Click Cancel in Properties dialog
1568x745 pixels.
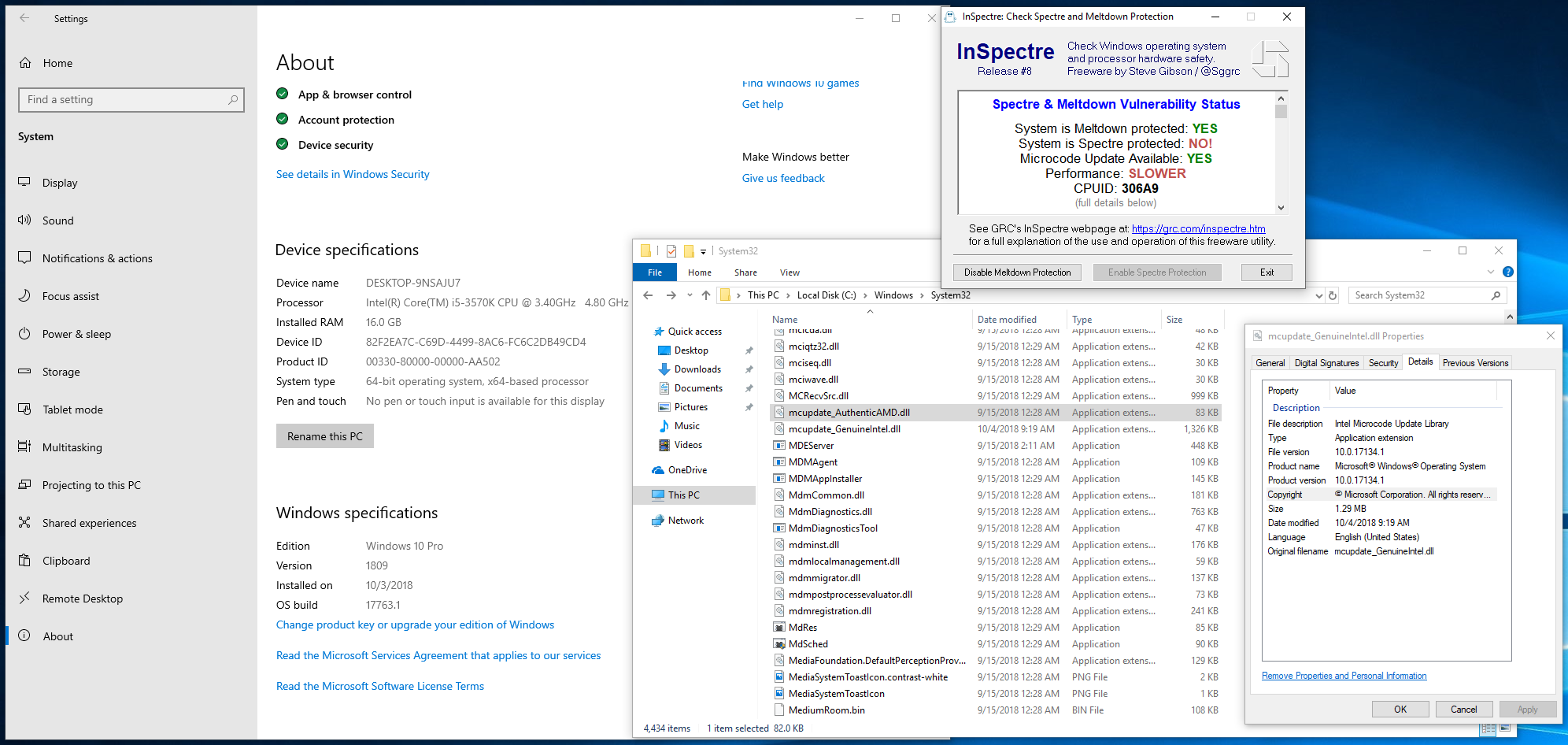(x=1463, y=710)
